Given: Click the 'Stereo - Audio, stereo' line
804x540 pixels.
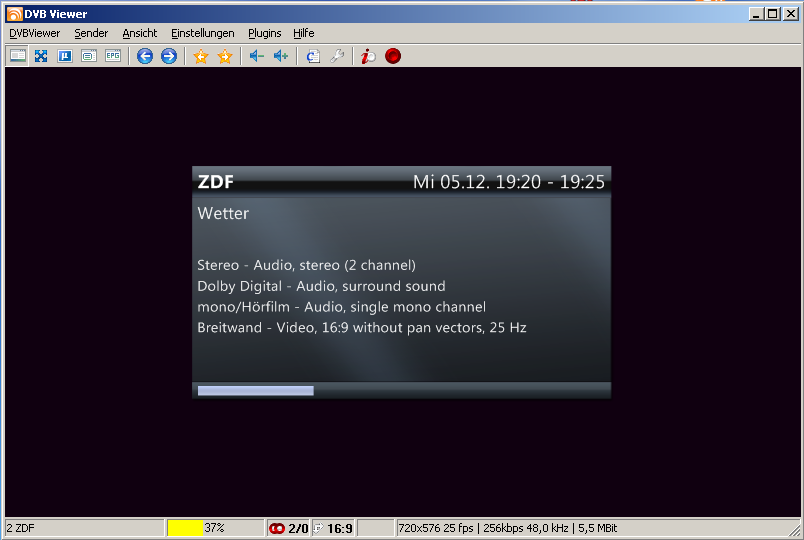Looking at the screenshot, I should (307, 265).
